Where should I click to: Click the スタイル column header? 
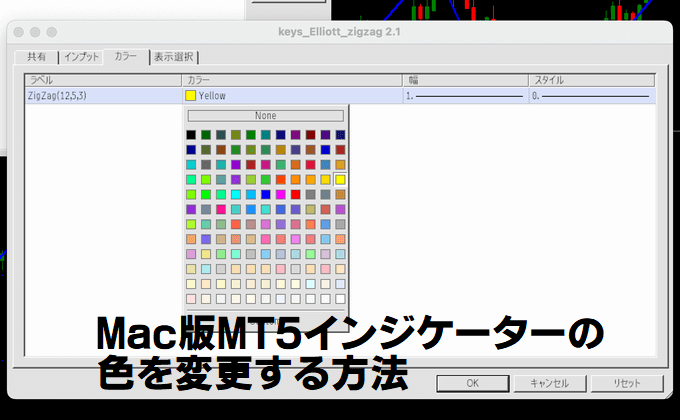pos(592,80)
